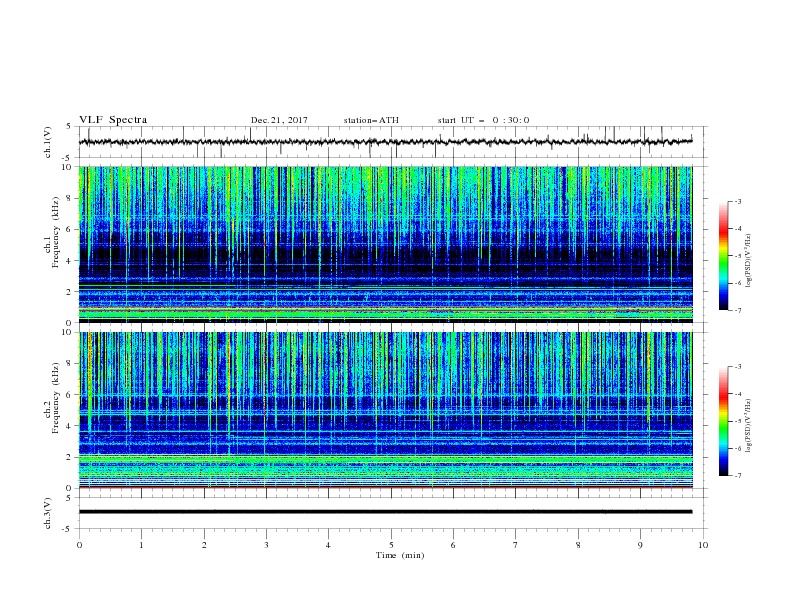Click the "6" kHz tick of ch.1 spectrogram

pyautogui.click(x=70, y=229)
